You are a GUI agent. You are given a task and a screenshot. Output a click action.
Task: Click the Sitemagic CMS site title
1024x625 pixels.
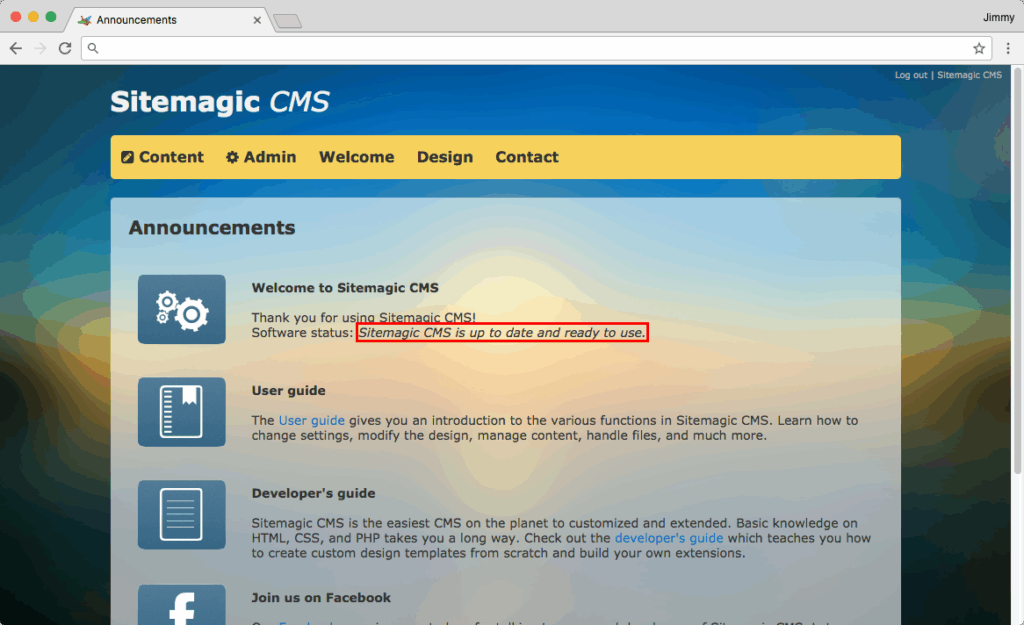[220, 102]
